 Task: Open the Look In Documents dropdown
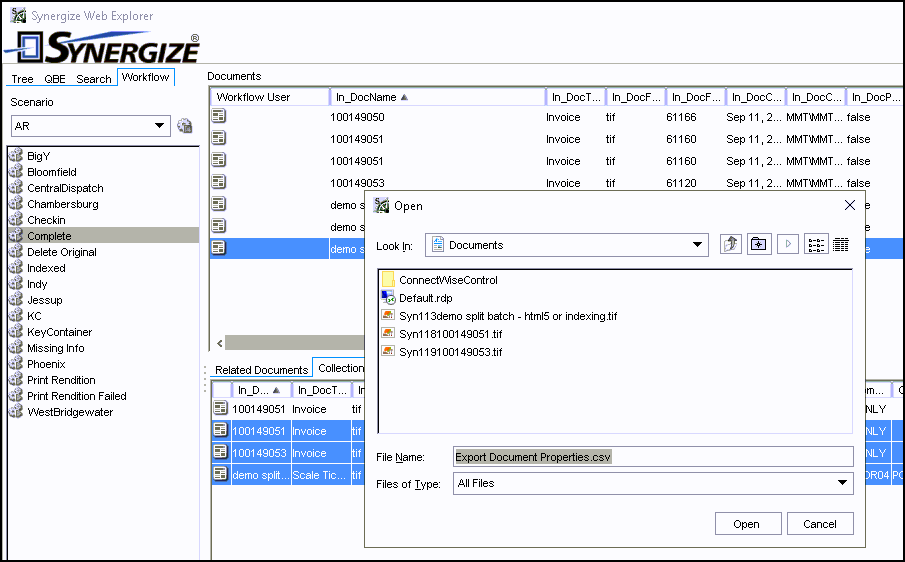tap(567, 245)
